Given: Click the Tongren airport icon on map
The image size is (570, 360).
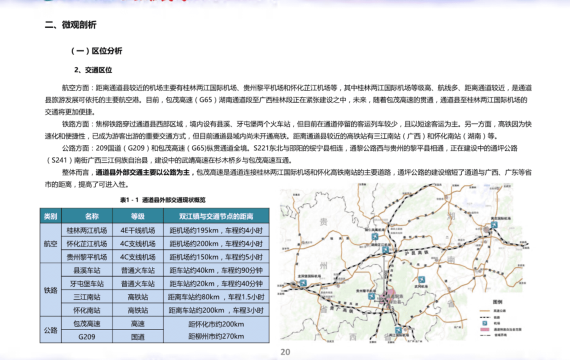Looking at the screenshot, I should pos(375,236).
